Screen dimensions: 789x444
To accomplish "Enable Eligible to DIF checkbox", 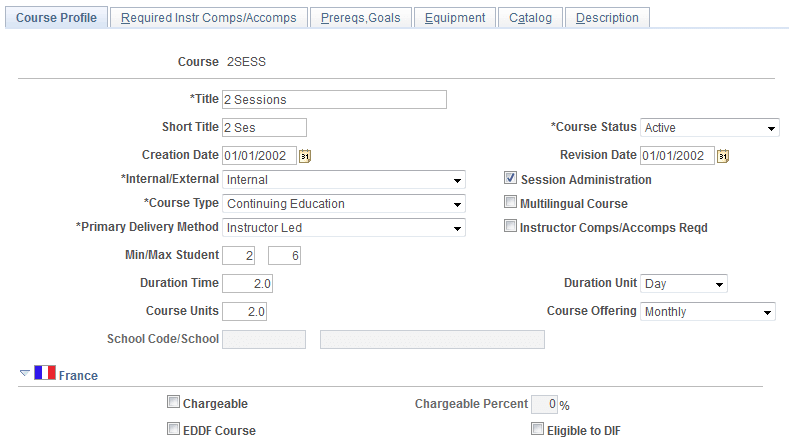I will (537, 429).
